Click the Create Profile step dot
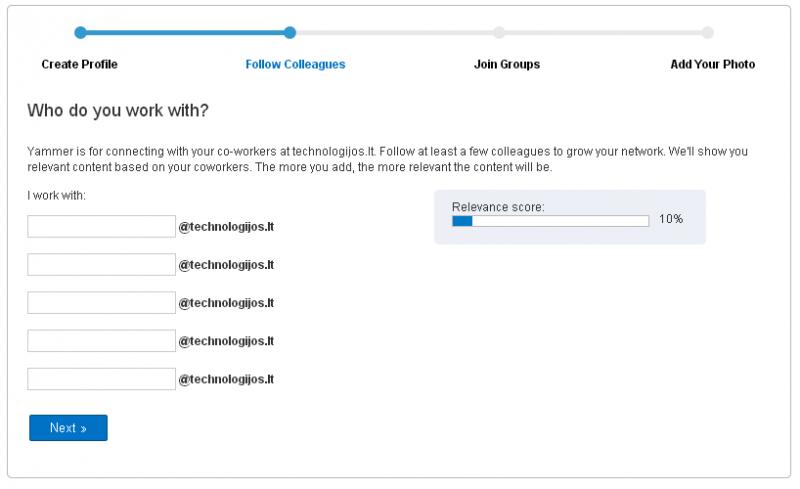The height and width of the screenshot is (489, 800). (x=80, y=33)
